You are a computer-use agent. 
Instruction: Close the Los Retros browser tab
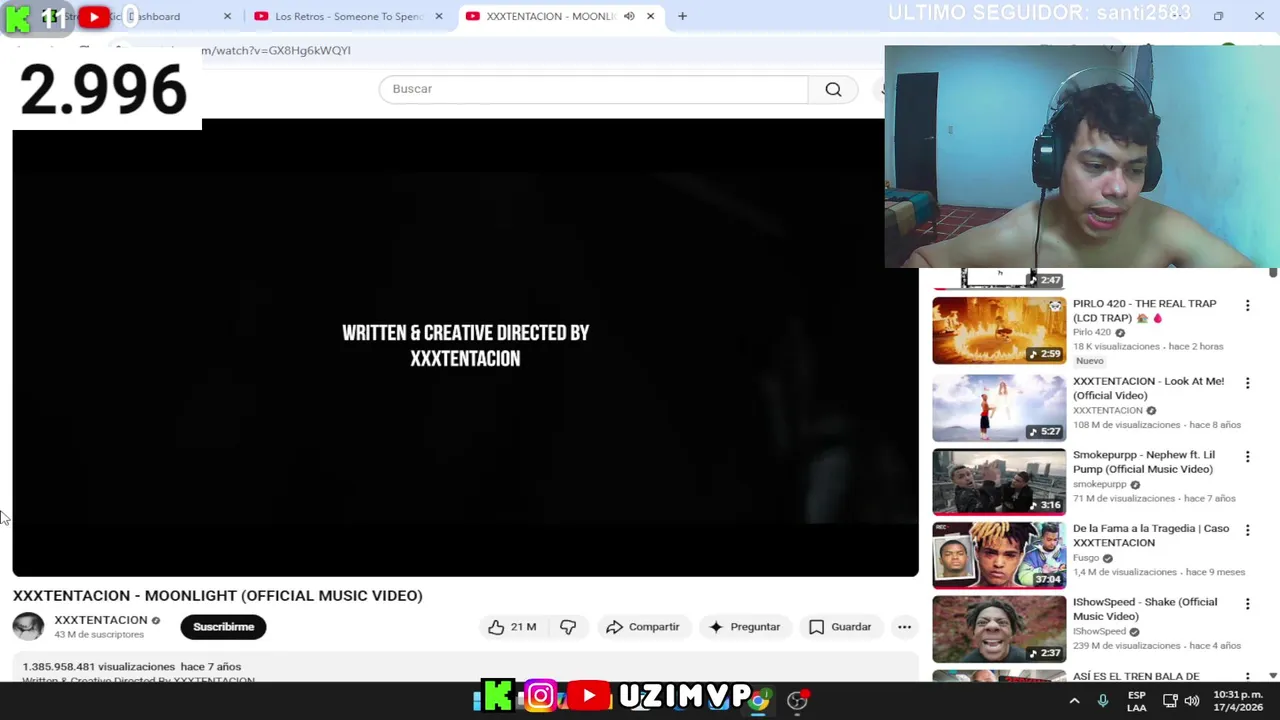[438, 16]
